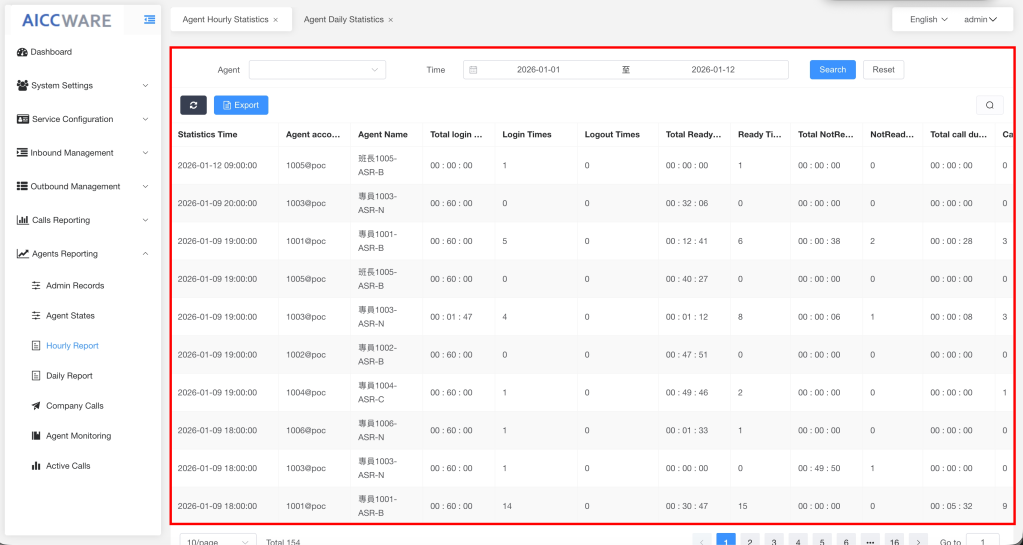
Task: Open Company Calls in the sidebar
Action: (x=74, y=406)
